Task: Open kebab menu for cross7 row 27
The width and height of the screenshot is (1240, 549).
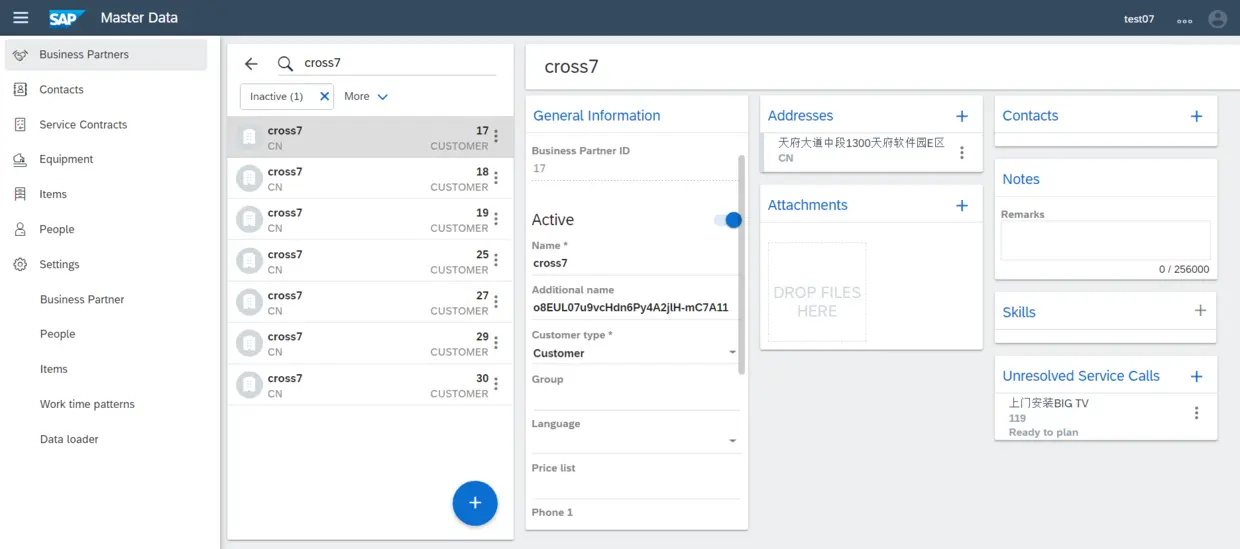Action: tap(496, 302)
